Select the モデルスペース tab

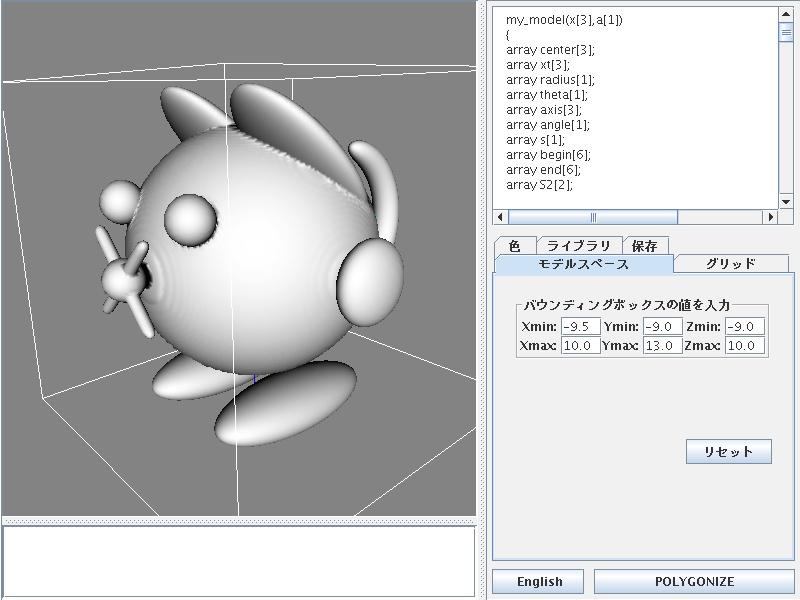(x=584, y=264)
